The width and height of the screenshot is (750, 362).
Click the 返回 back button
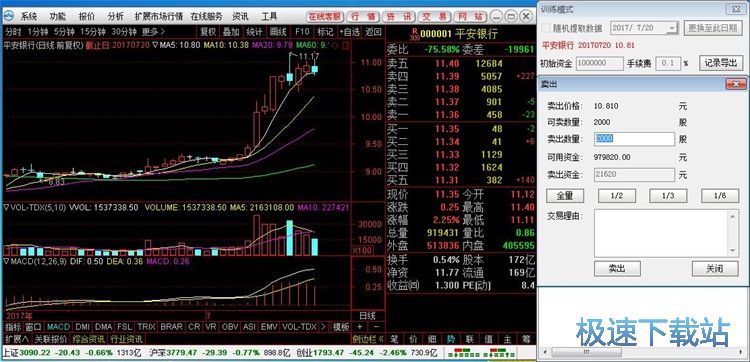(374, 32)
